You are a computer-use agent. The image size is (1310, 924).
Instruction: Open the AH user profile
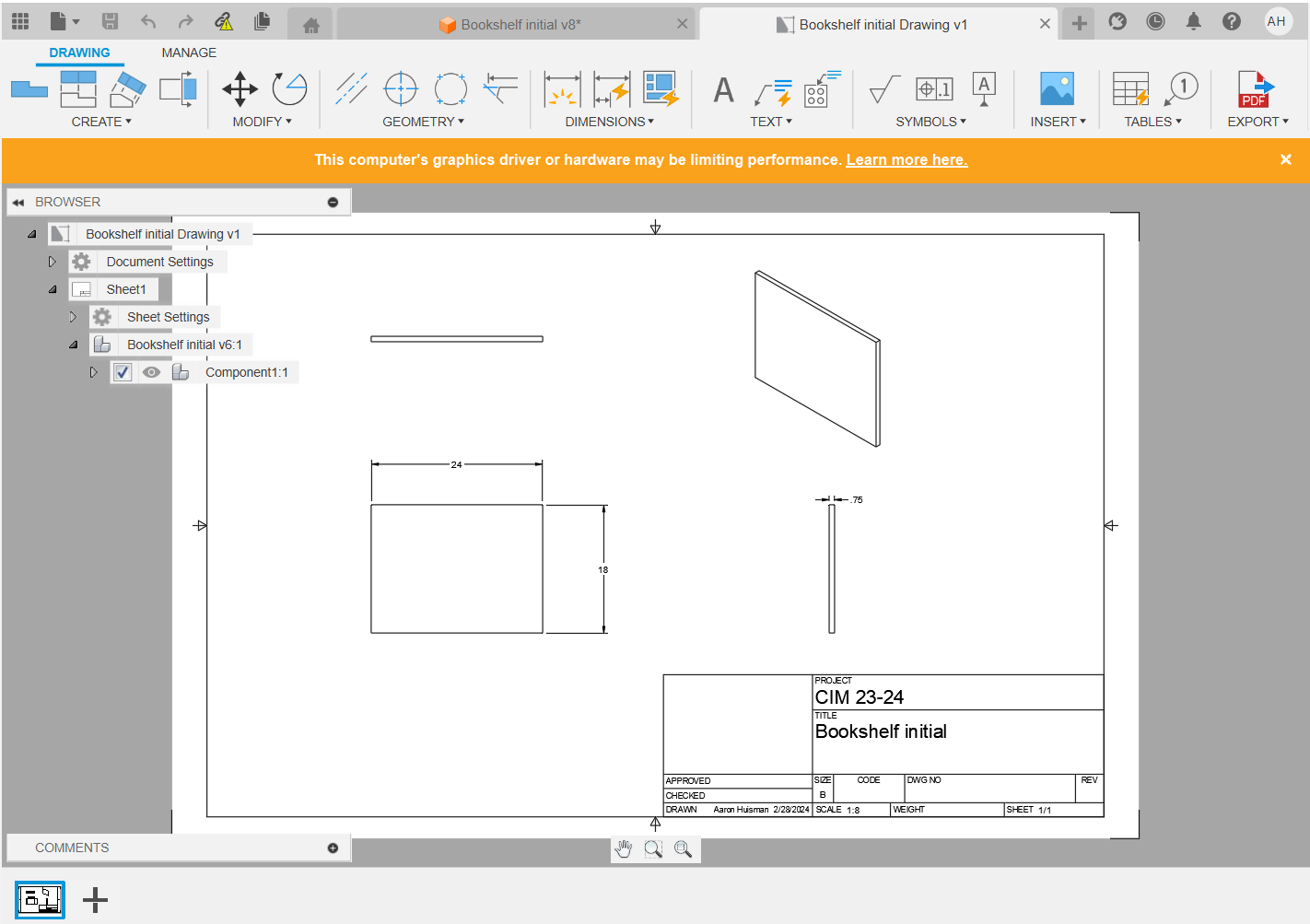(x=1277, y=21)
